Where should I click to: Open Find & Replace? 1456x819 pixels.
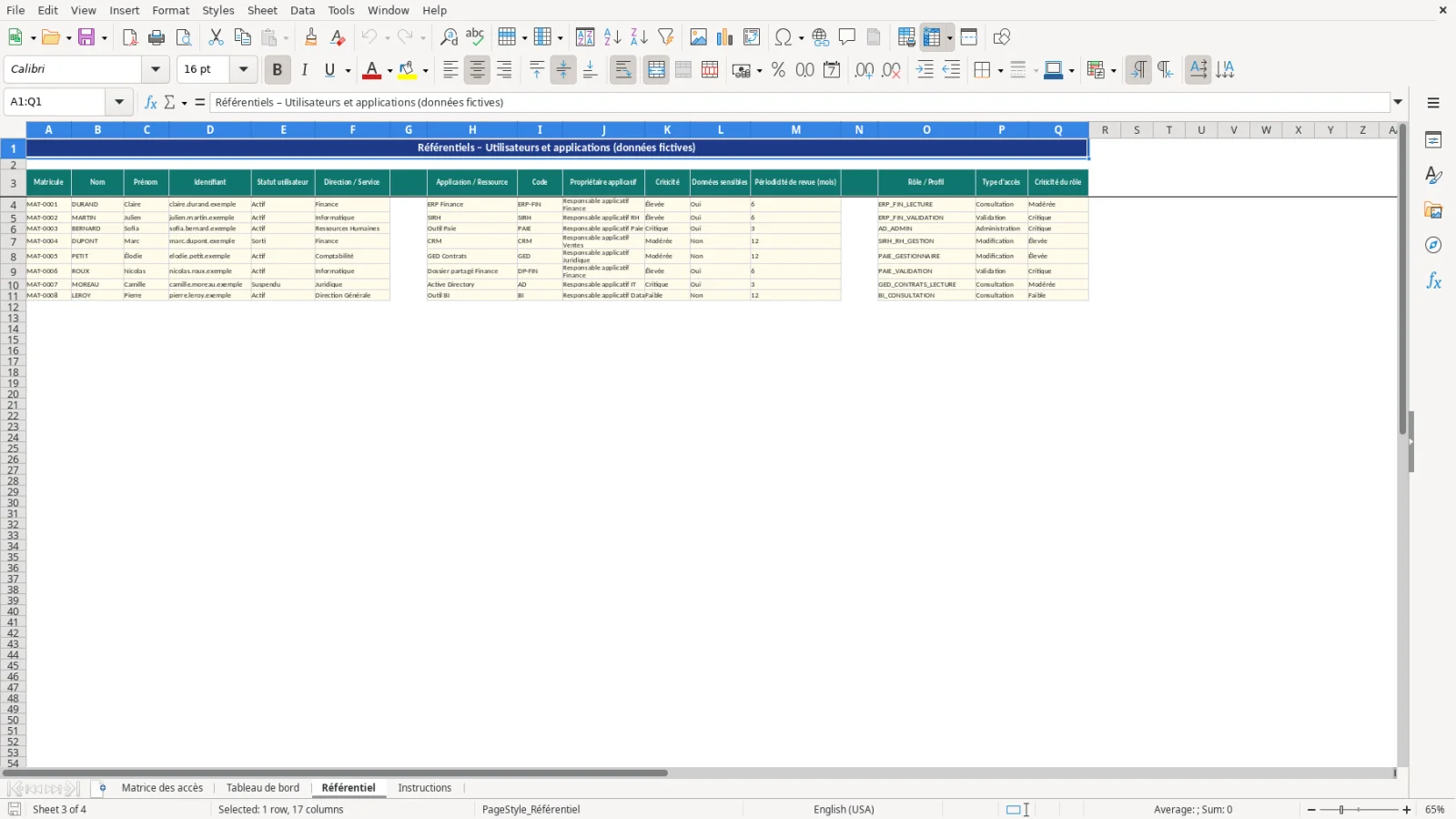pos(449,37)
